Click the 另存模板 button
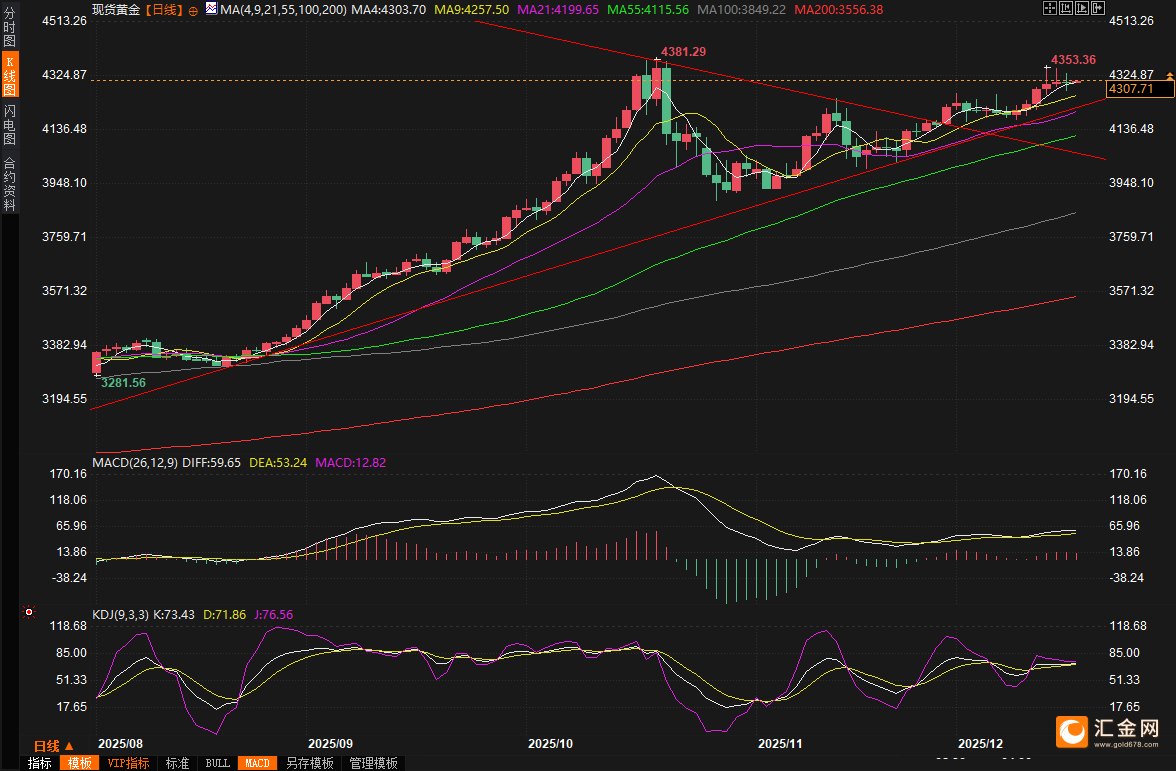 tap(310, 763)
